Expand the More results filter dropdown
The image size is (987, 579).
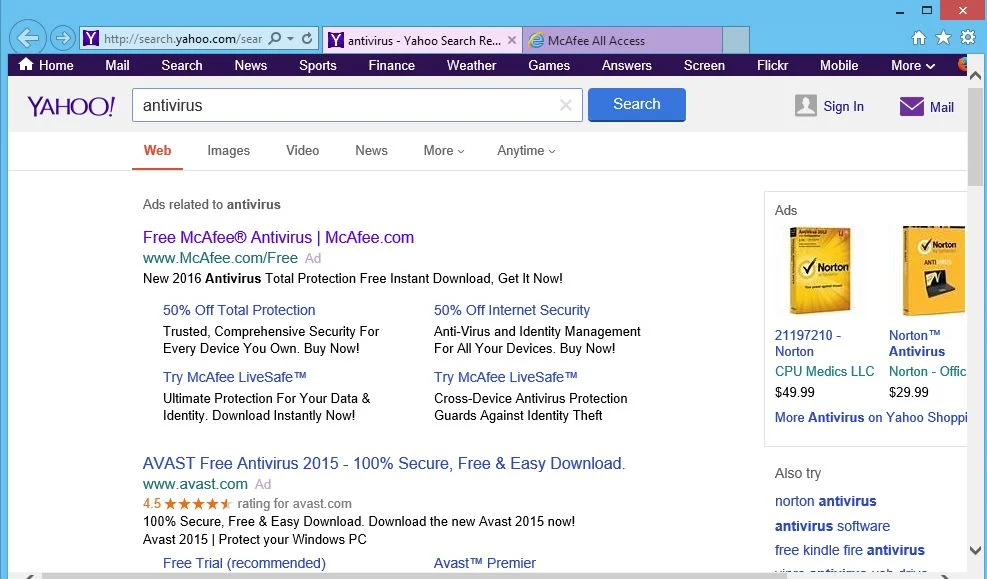[x=444, y=150]
